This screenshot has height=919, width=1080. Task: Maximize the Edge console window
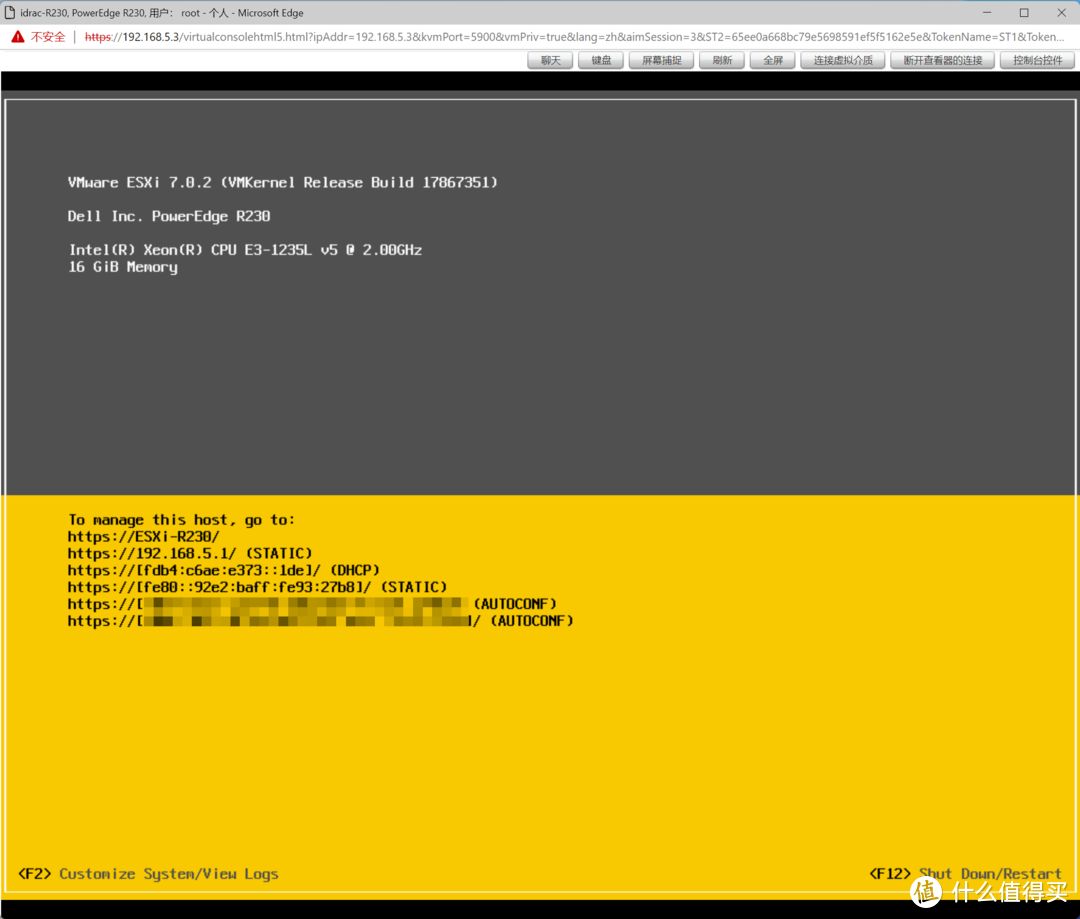pyautogui.click(x=1024, y=12)
